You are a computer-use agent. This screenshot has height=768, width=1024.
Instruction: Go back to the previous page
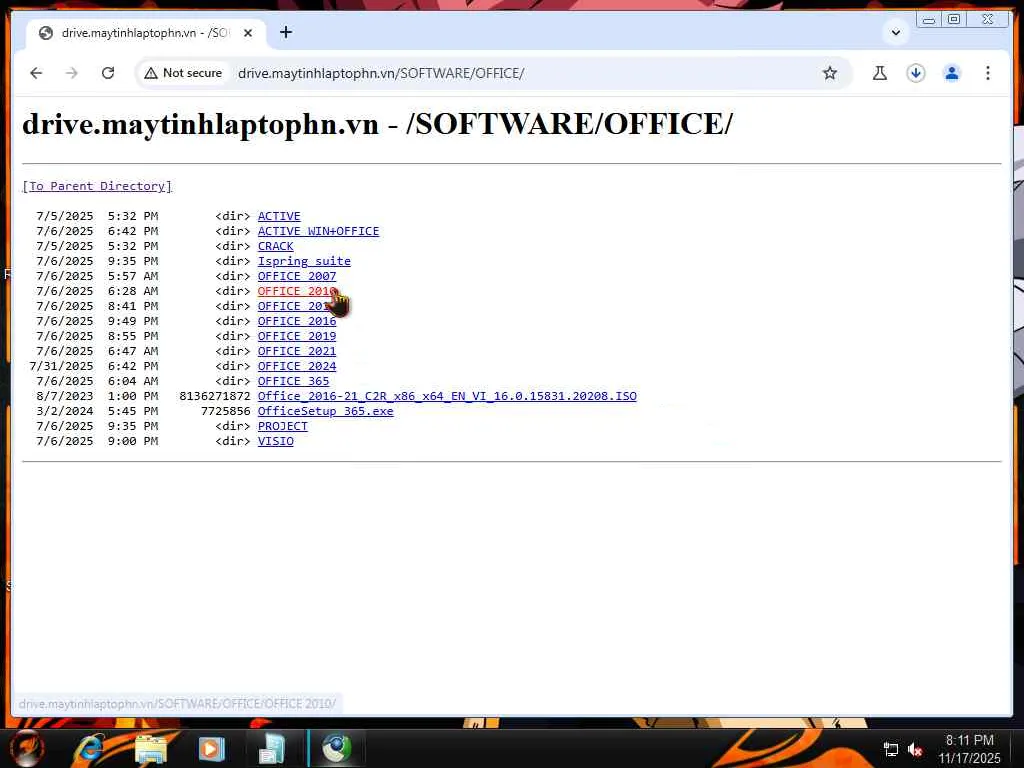pyautogui.click(x=36, y=73)
